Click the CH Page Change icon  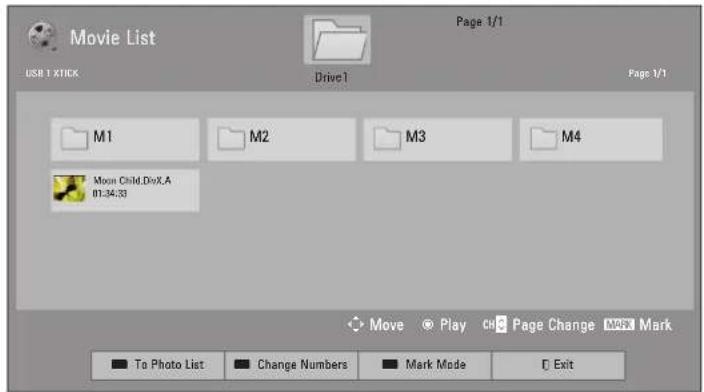(495, 324)
